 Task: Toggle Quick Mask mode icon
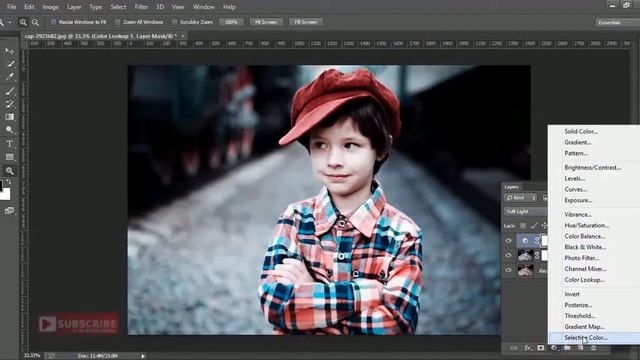tap(9, 211)
